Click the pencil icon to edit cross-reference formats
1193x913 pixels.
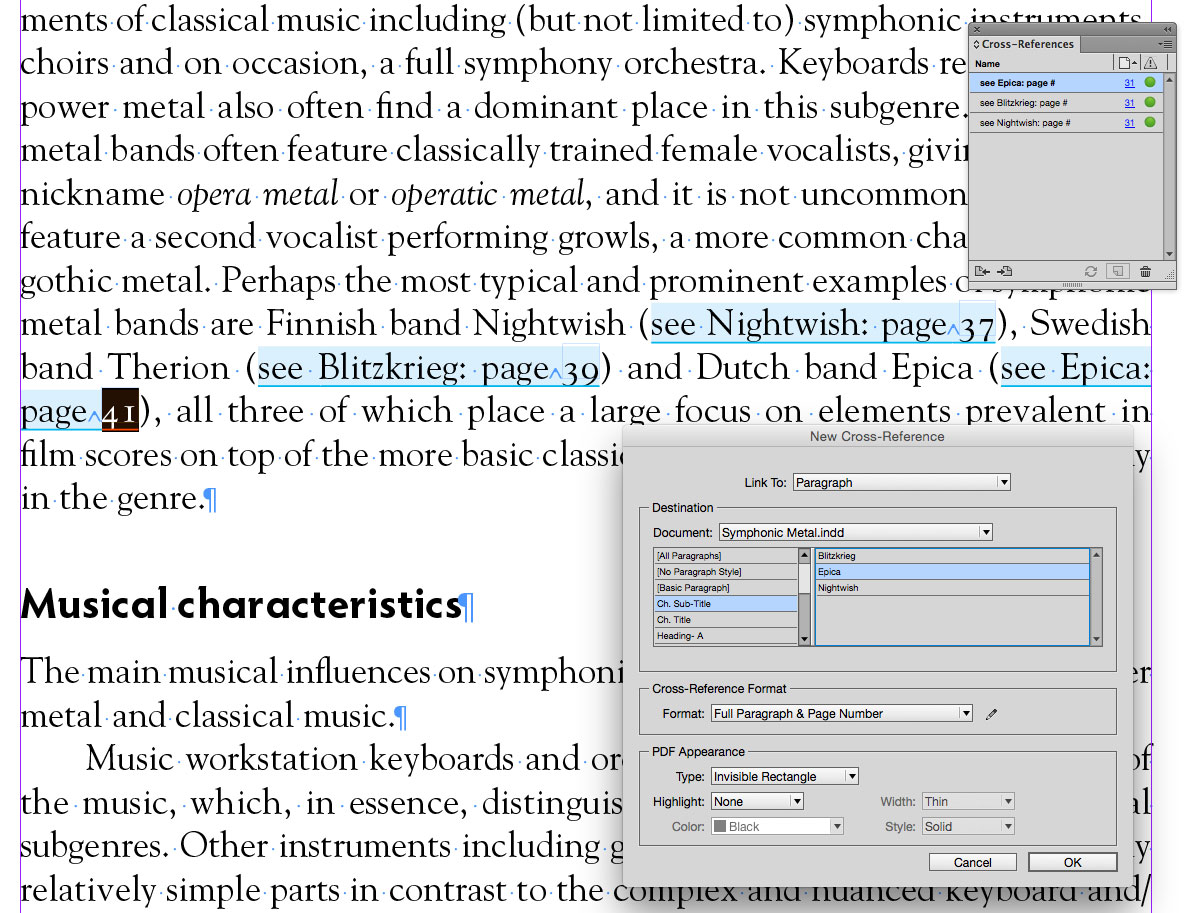(991, 714)
